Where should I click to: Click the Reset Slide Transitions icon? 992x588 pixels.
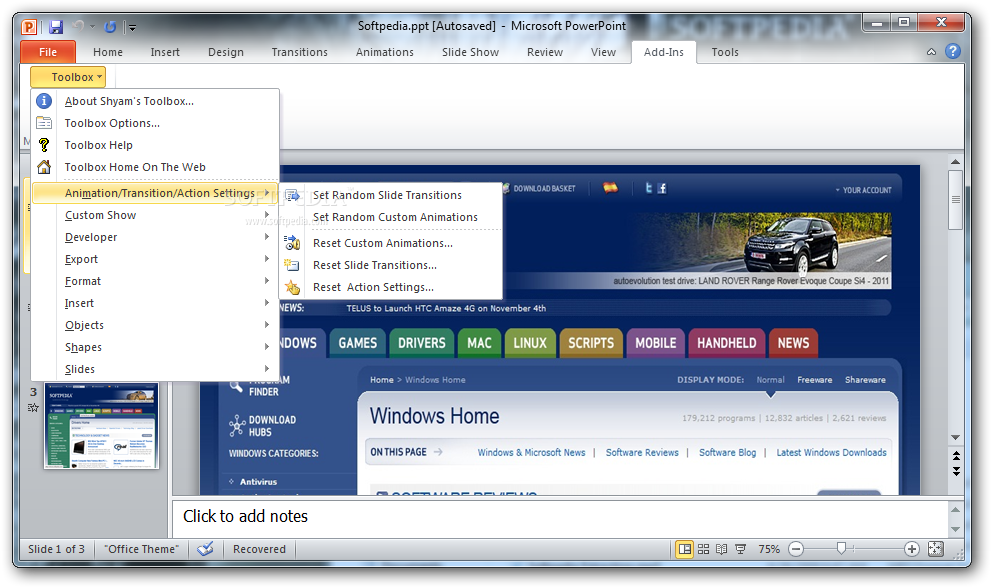pos(292,265)
